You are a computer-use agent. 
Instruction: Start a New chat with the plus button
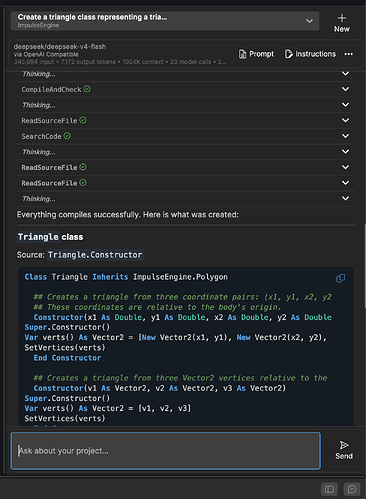pyautogui.click(x=342, y=23)
